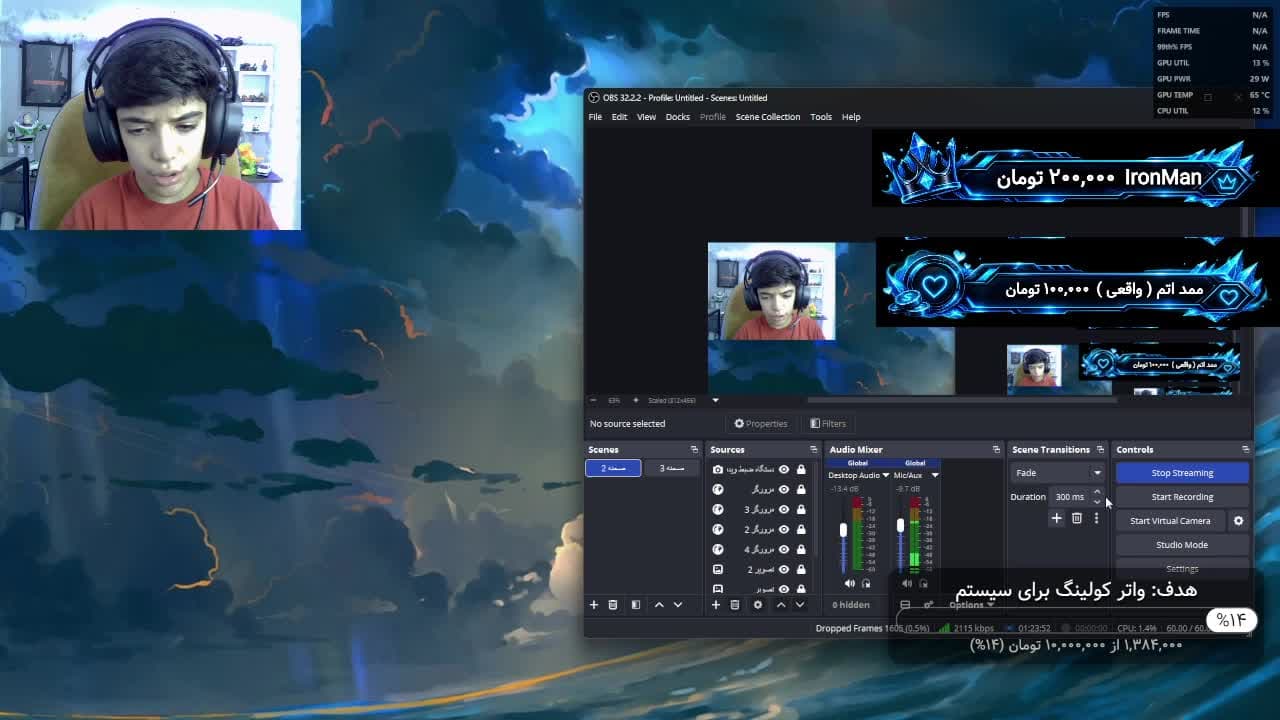The height and width of the screenshot is (720, 1280).
Task: Remove the scene transition with trash icon
Action: click(1077, 518)
